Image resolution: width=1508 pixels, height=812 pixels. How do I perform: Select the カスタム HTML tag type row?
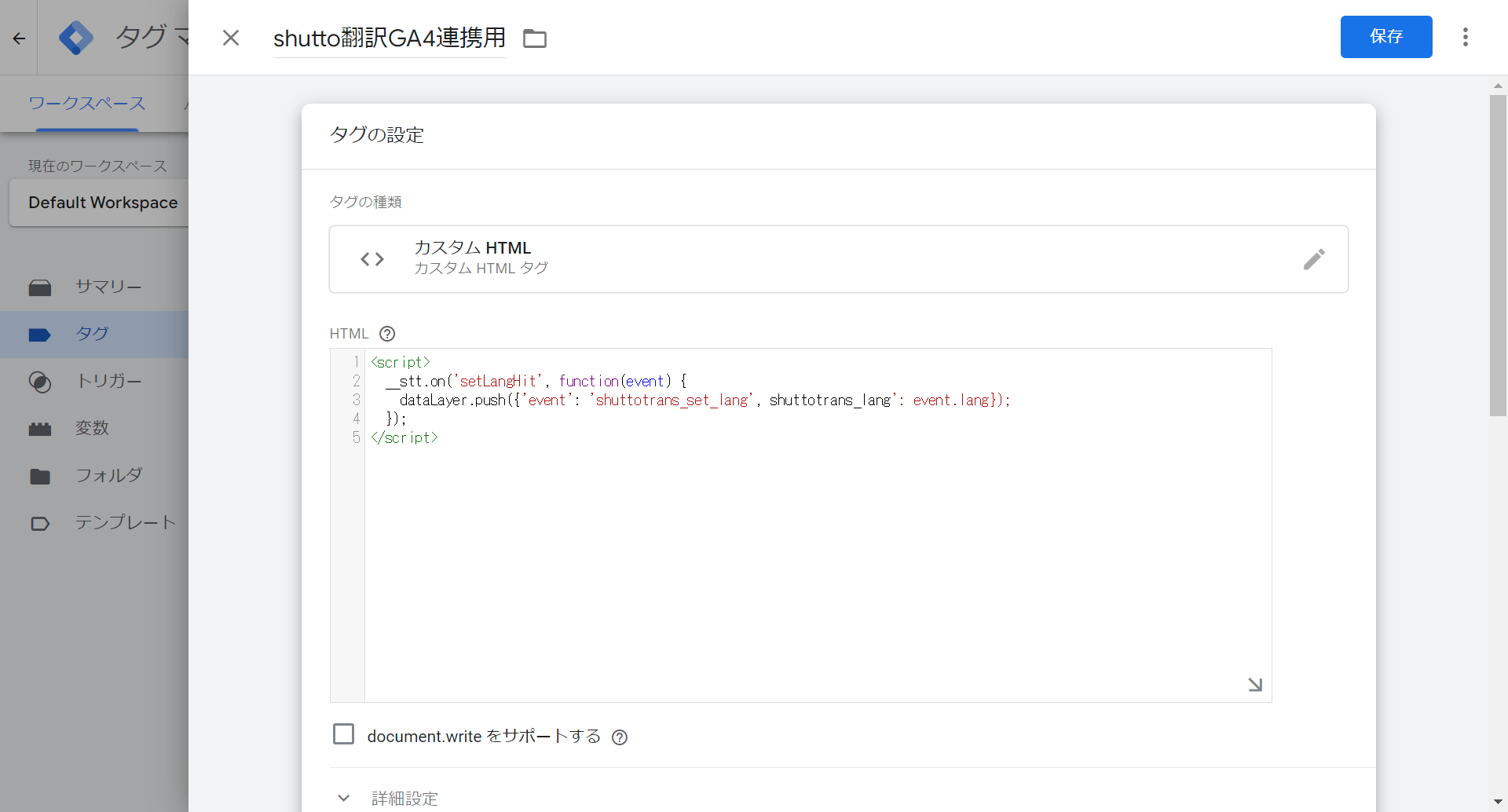point(839,259)
